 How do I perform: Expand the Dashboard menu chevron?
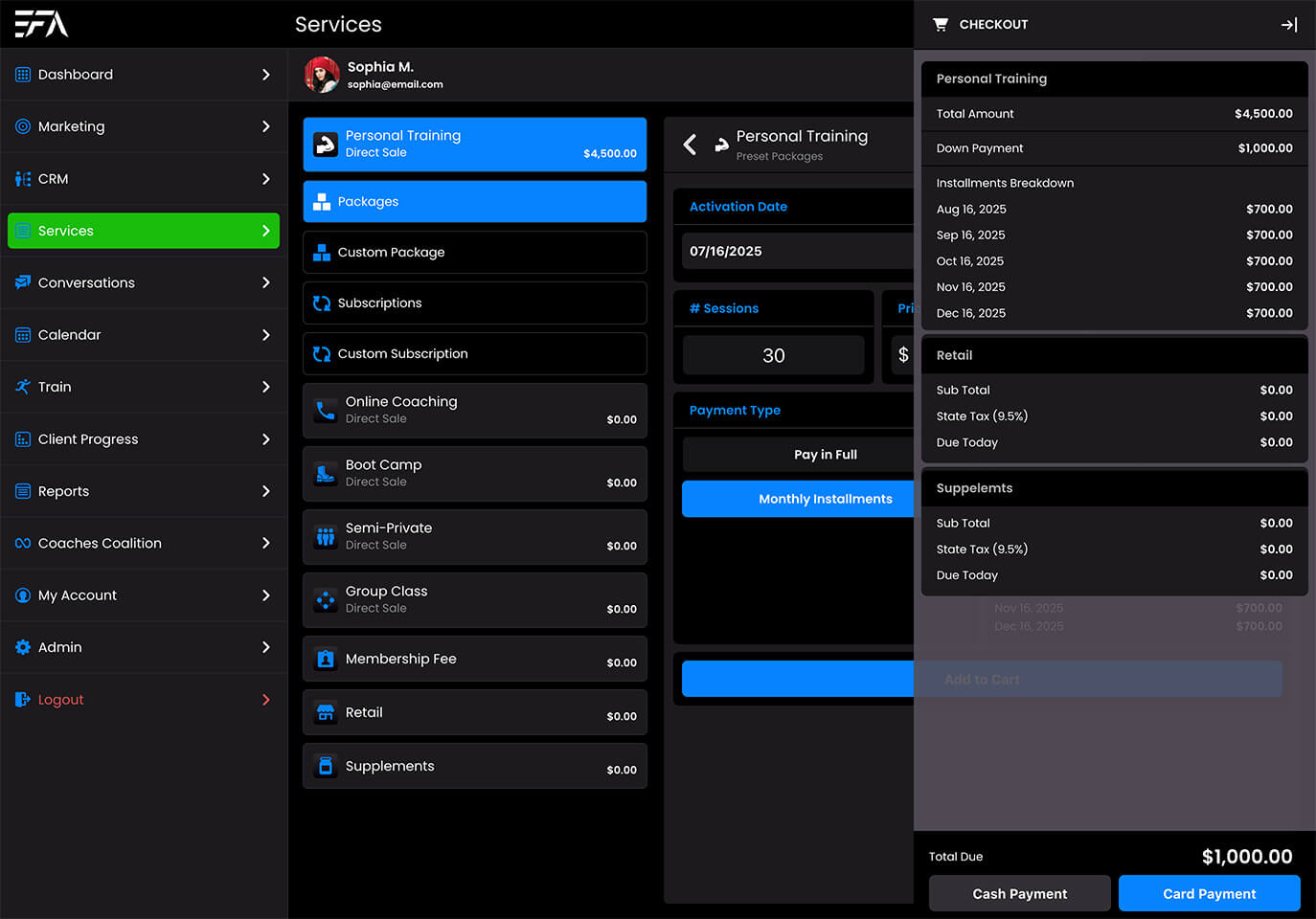[265, 75]
